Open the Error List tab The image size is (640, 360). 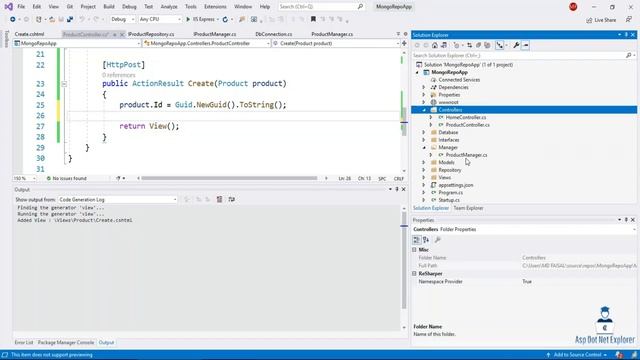[24, 342]
